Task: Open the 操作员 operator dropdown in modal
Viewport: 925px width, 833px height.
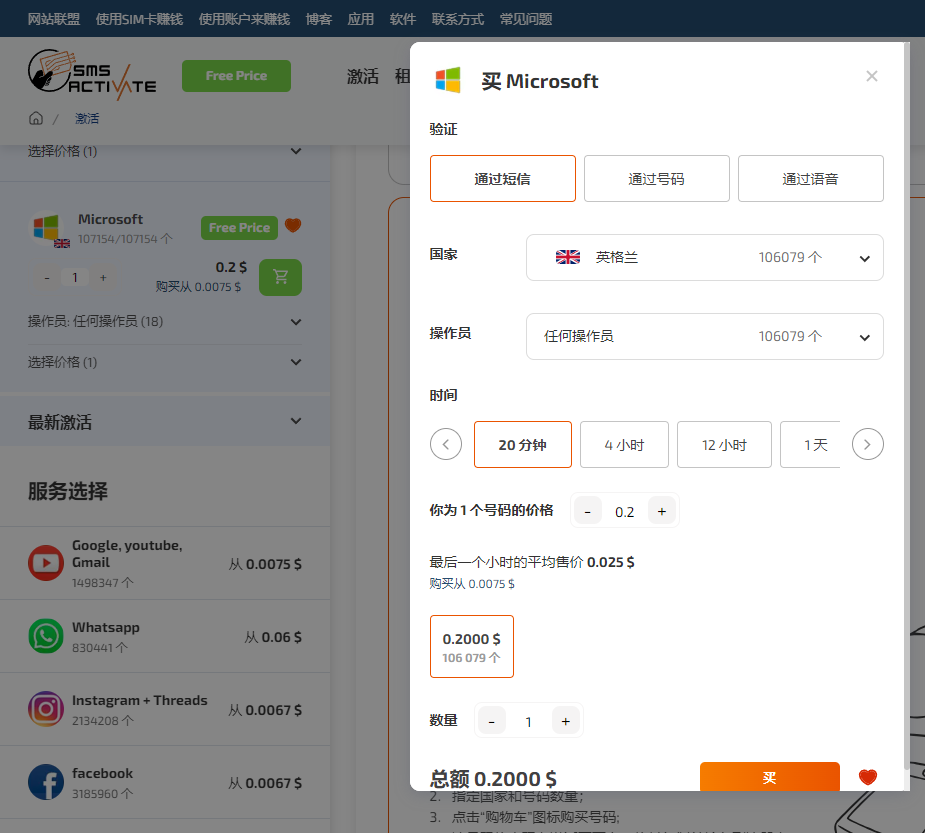Action: 704,337
